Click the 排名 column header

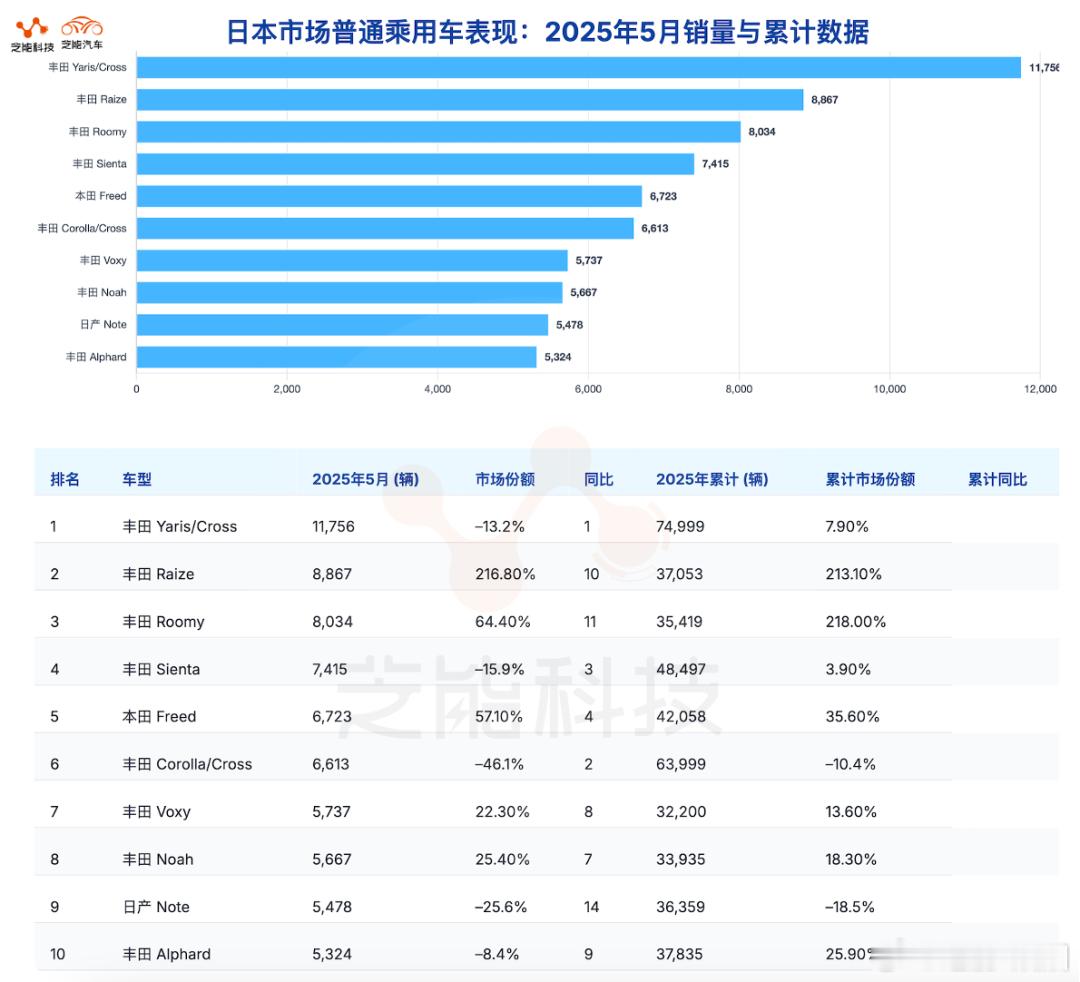[x=65, y=479]
